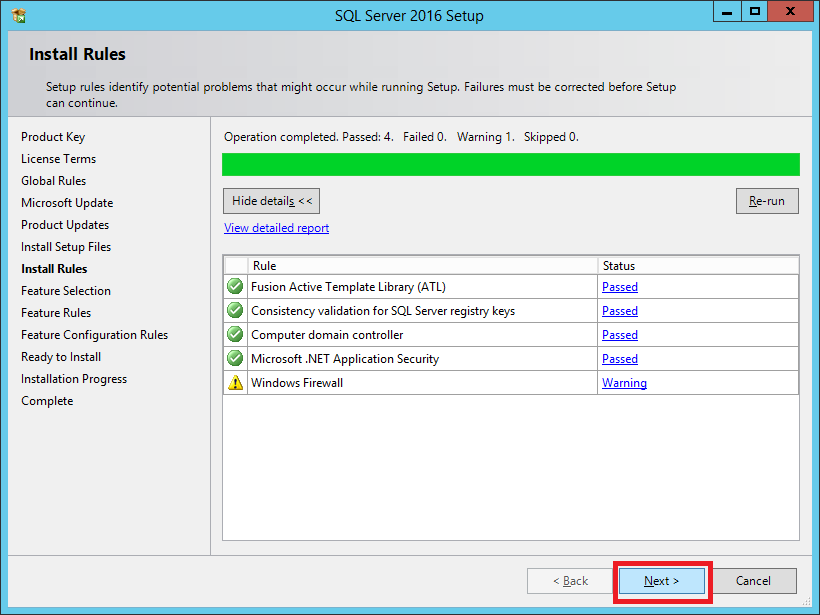The height and width of the screenshot is (615, 820).
Task: Click yellow warning icon beside Windows Firewall
Action: tap(235, 383)
